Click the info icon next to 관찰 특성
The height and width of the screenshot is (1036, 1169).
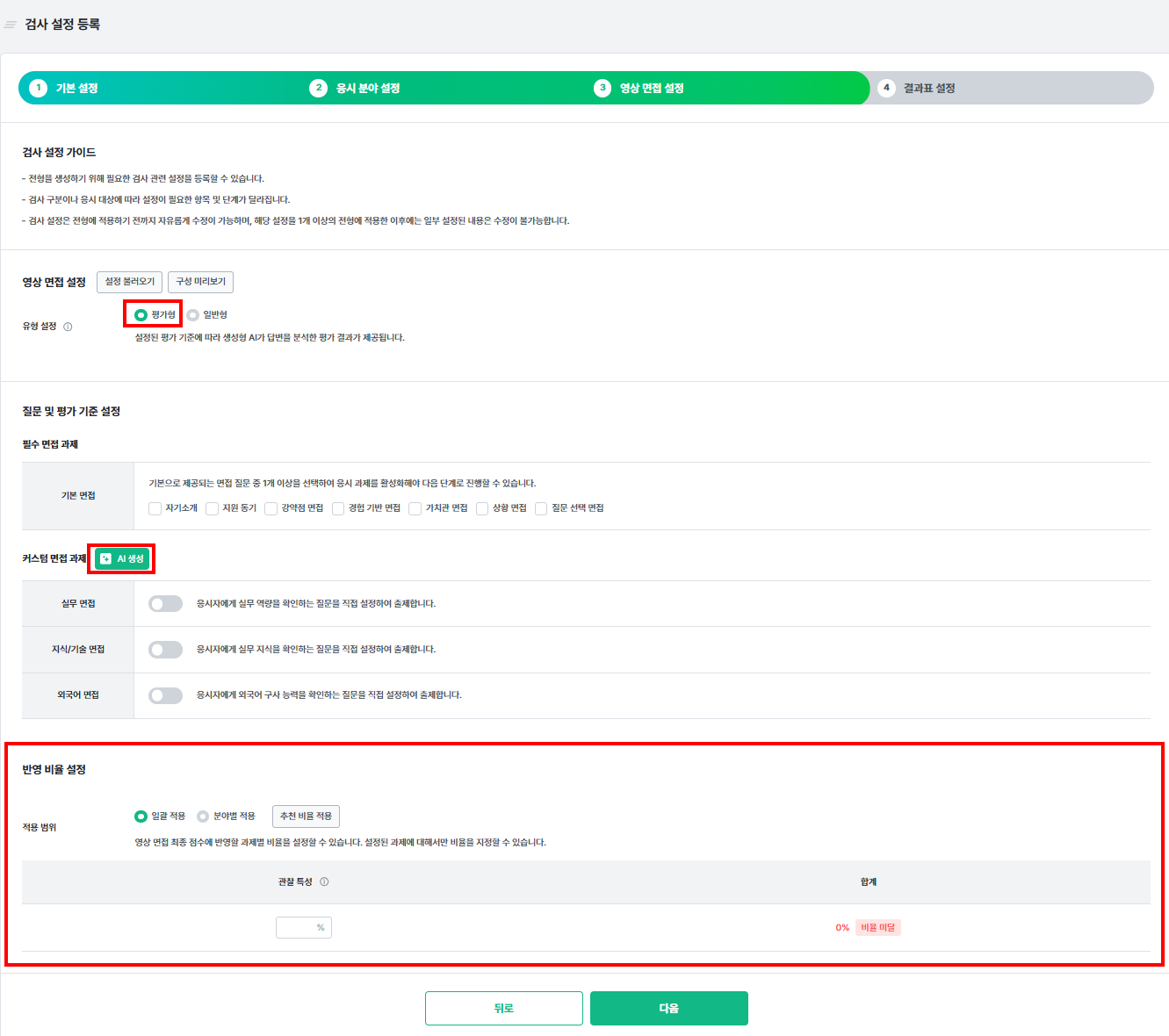pos(324,881)
